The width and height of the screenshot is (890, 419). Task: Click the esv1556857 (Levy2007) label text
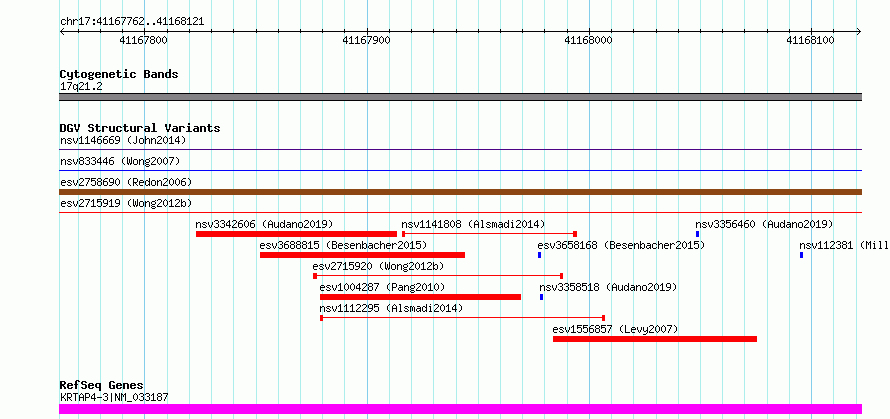[x=615, y=329]
